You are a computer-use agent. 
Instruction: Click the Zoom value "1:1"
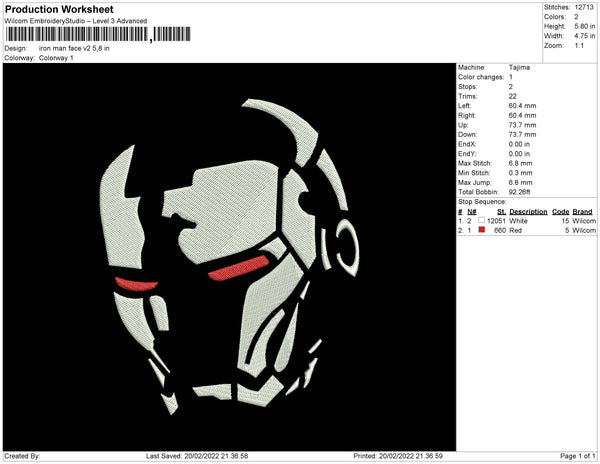pyautogui.click(x=579, y=46)
